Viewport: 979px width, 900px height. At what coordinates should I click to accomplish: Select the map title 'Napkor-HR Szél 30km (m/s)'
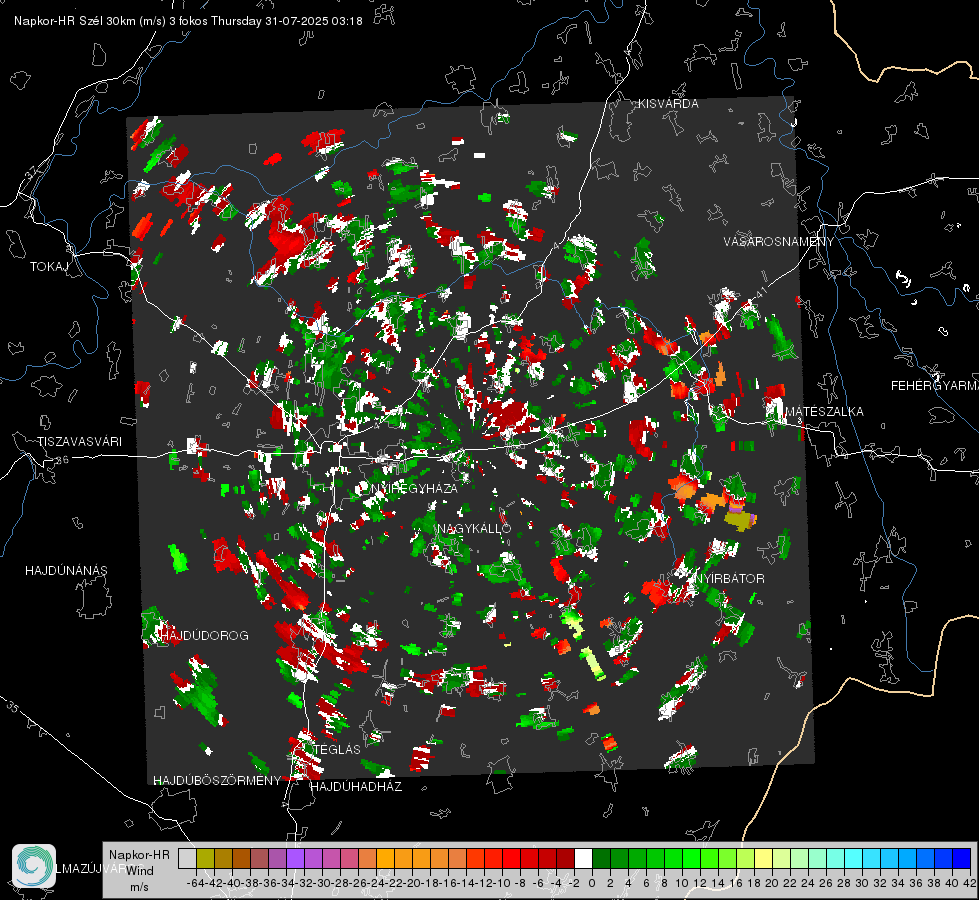(90, 21)
